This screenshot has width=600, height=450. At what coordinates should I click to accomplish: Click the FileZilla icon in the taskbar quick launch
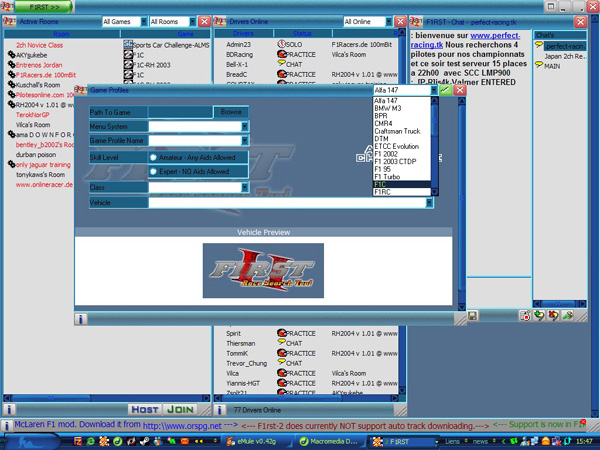coord(78,441)
